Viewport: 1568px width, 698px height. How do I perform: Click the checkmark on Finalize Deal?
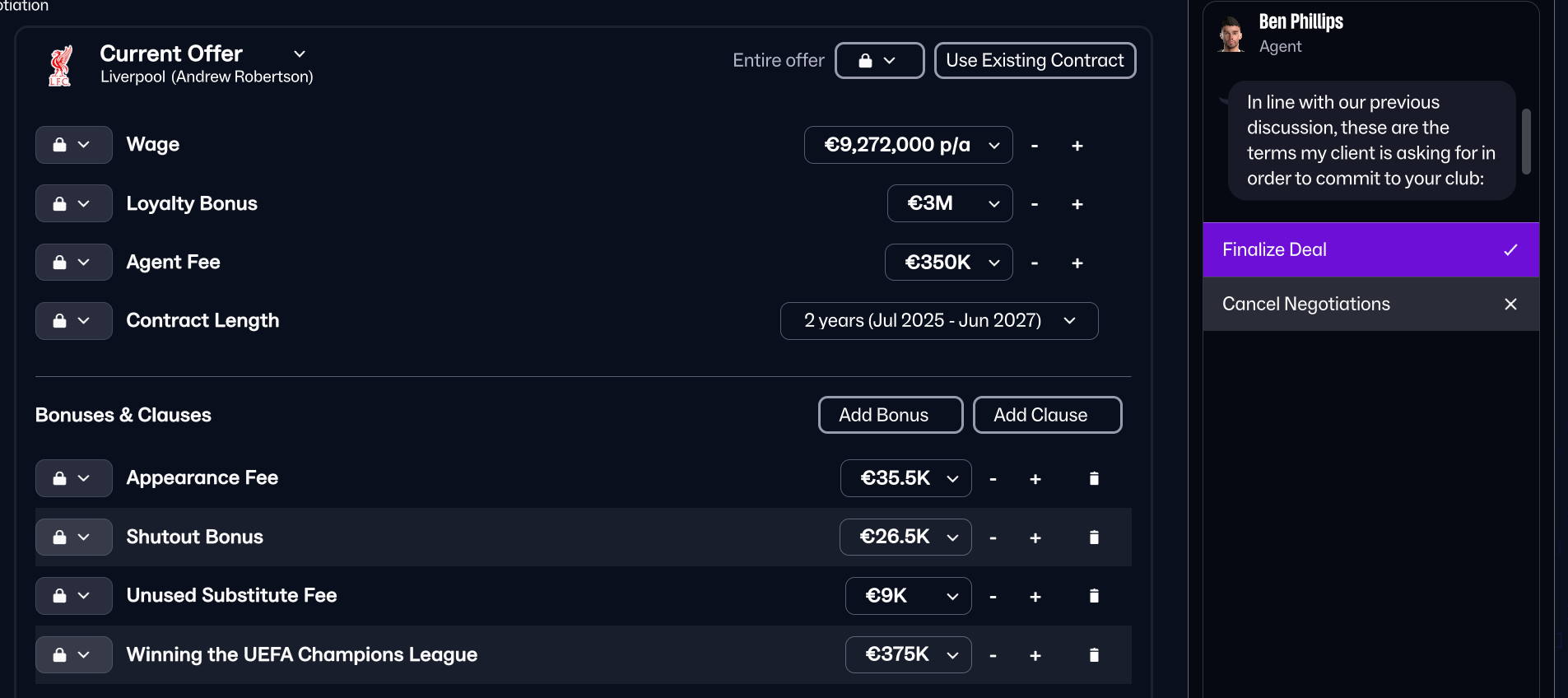tap(1510, 249)
